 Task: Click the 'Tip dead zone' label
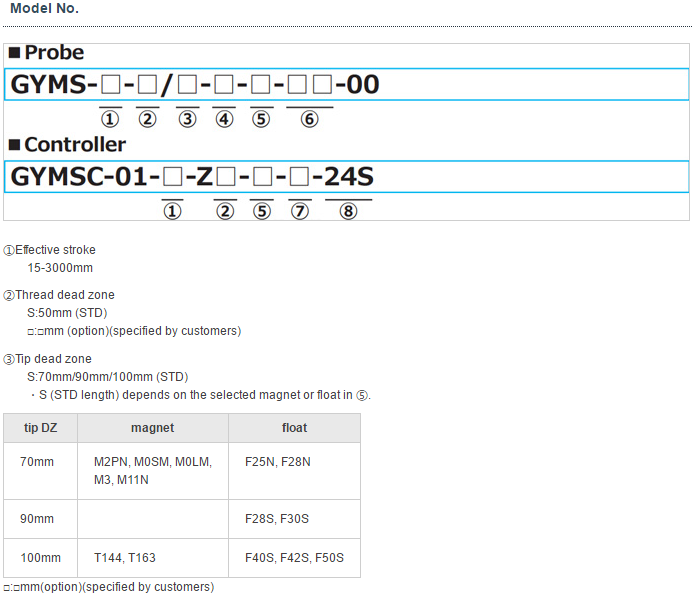pyautogui.click(x=53, y=358)
